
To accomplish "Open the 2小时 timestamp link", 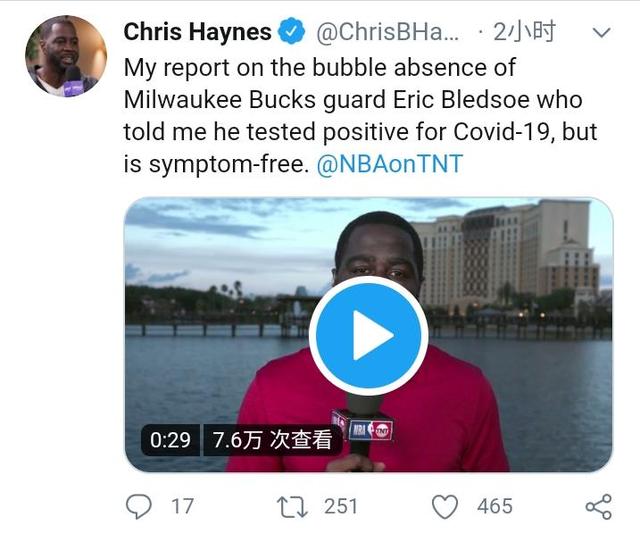I will [x=524, y=32].
